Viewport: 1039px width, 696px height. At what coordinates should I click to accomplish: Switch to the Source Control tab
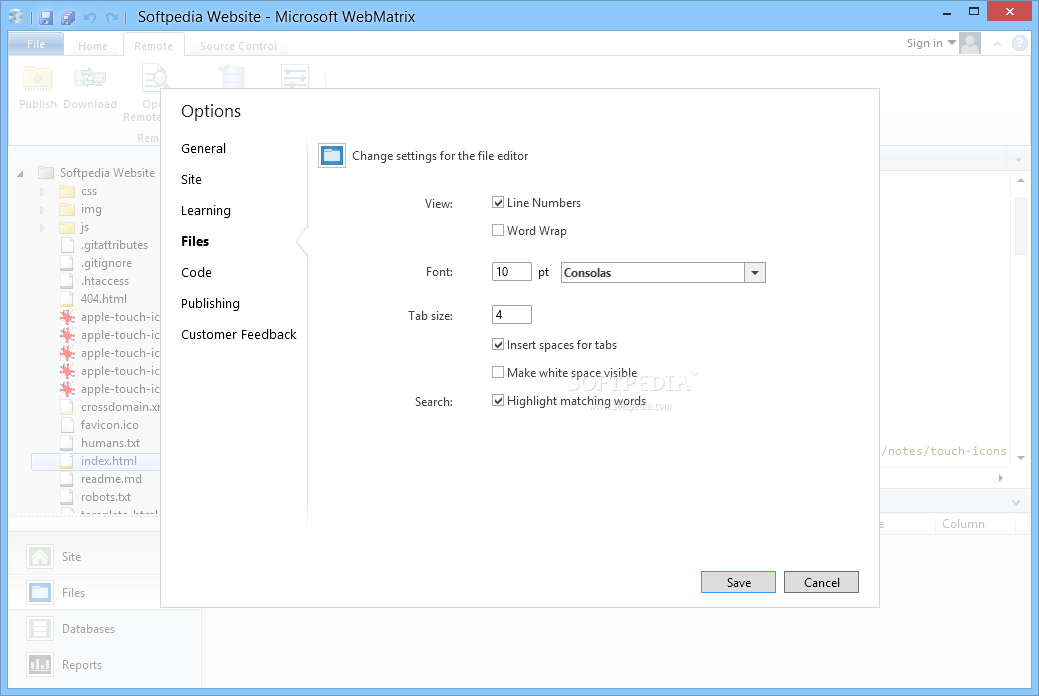click(x=239, y=46)
